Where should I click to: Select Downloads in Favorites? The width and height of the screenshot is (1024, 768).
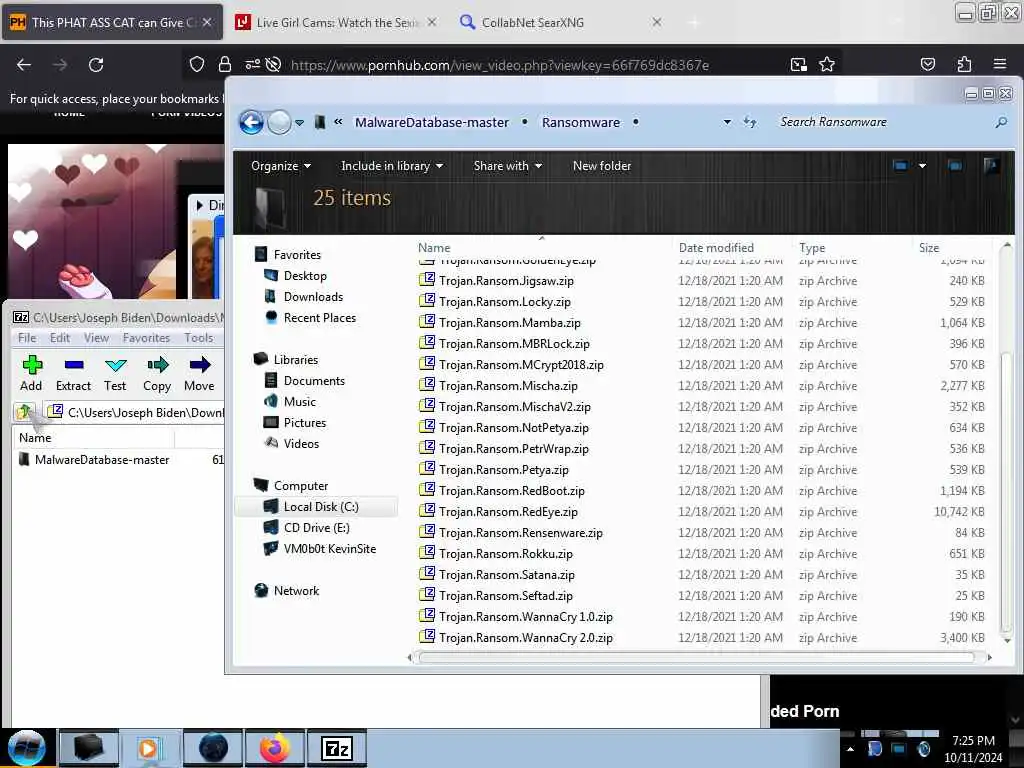(313, 296)
